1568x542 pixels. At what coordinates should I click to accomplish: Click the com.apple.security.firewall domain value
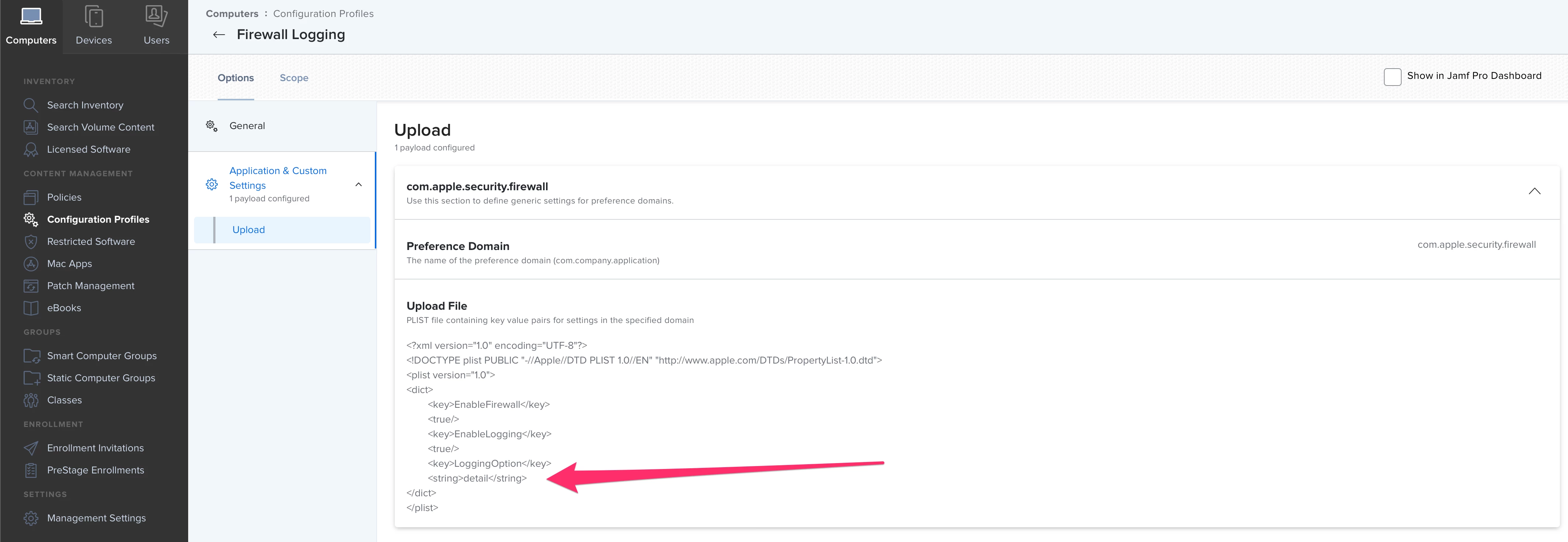[1476, 244]
